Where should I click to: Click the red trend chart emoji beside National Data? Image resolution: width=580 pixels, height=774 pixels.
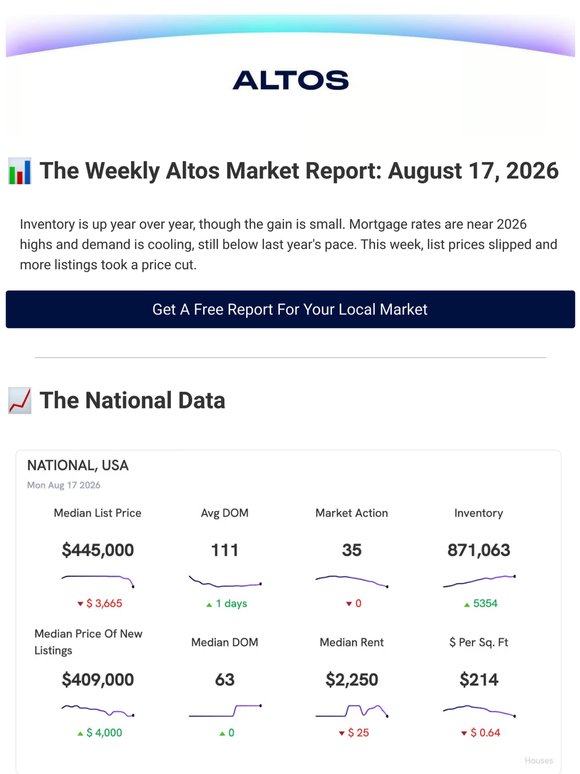[20, 400]
